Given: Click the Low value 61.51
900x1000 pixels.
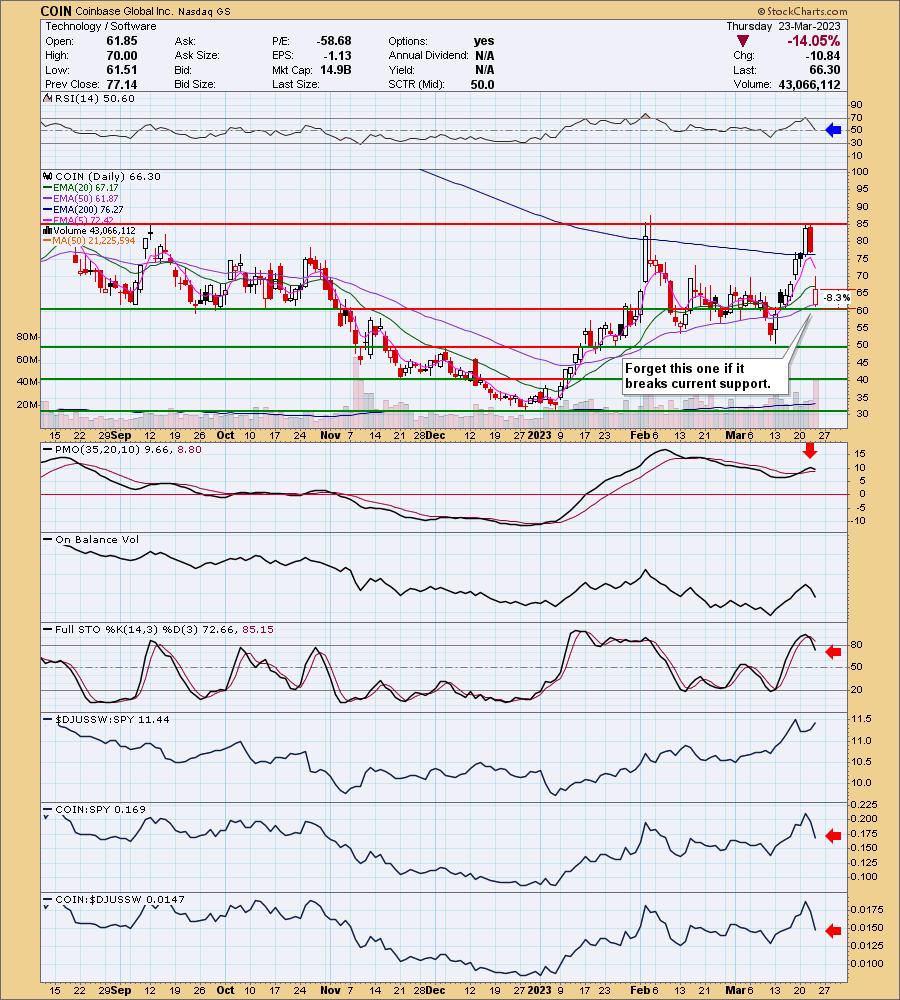Looking at the screenshot, I should click(x=122, y=70).
